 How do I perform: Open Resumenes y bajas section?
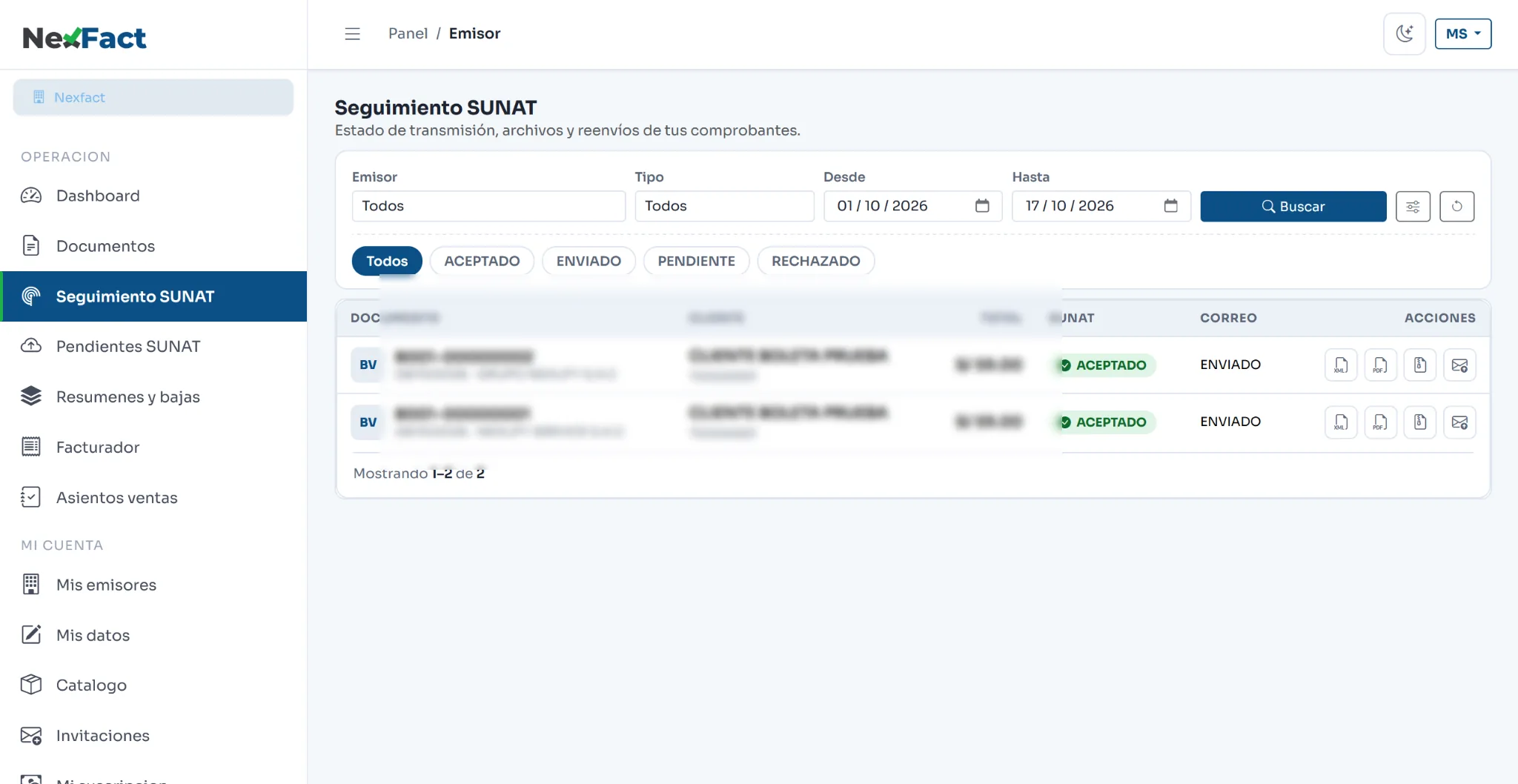coord(153,396)
